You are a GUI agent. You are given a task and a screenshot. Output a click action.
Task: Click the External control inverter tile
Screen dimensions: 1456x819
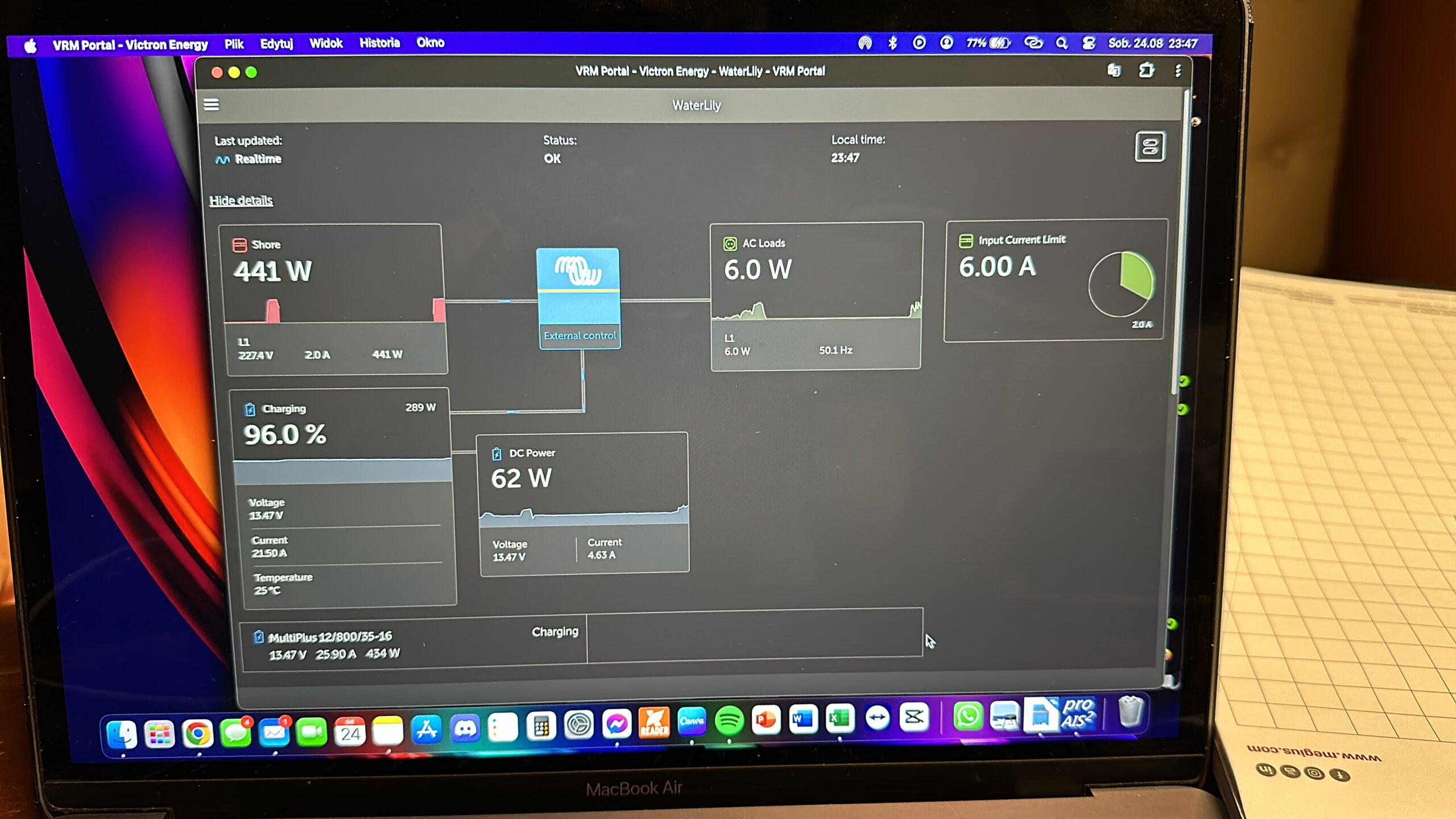(579, 298)
